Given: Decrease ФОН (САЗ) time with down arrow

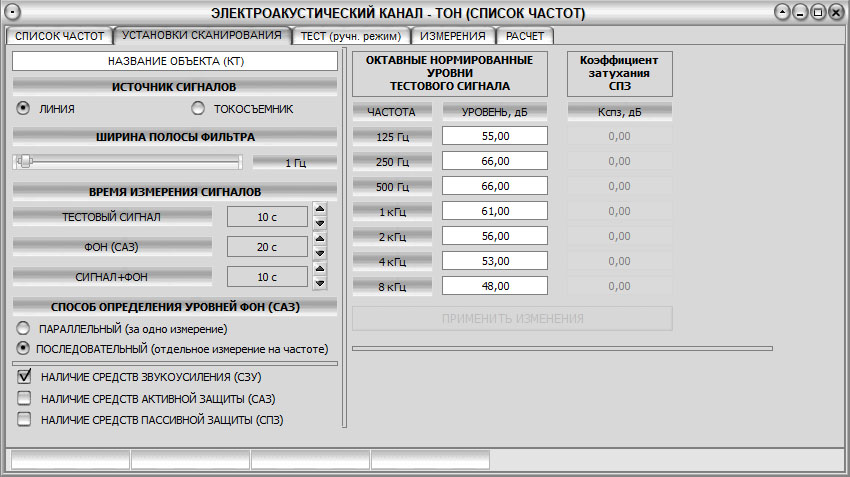Looking at the screenshot, I should [320, 253].
